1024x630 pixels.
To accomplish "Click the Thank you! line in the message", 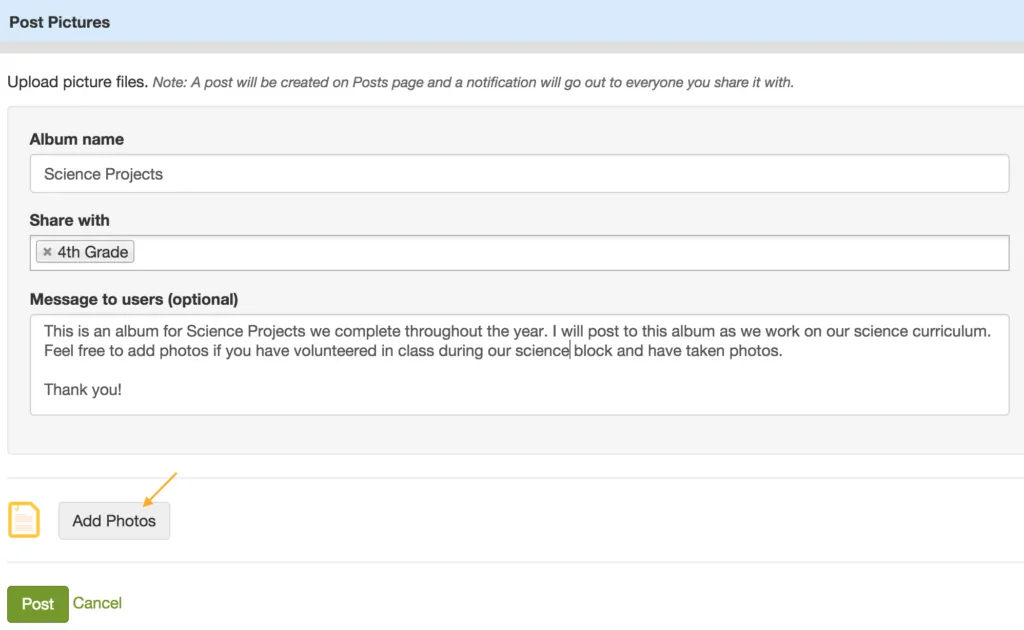I will pyautogui.click(x=83, y=390).
